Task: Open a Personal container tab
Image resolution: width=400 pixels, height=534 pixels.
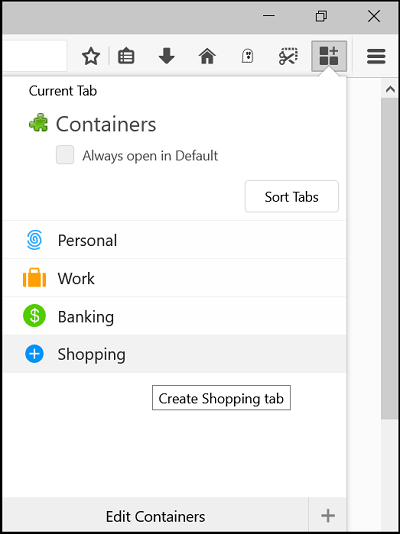Action: [174, 240]
